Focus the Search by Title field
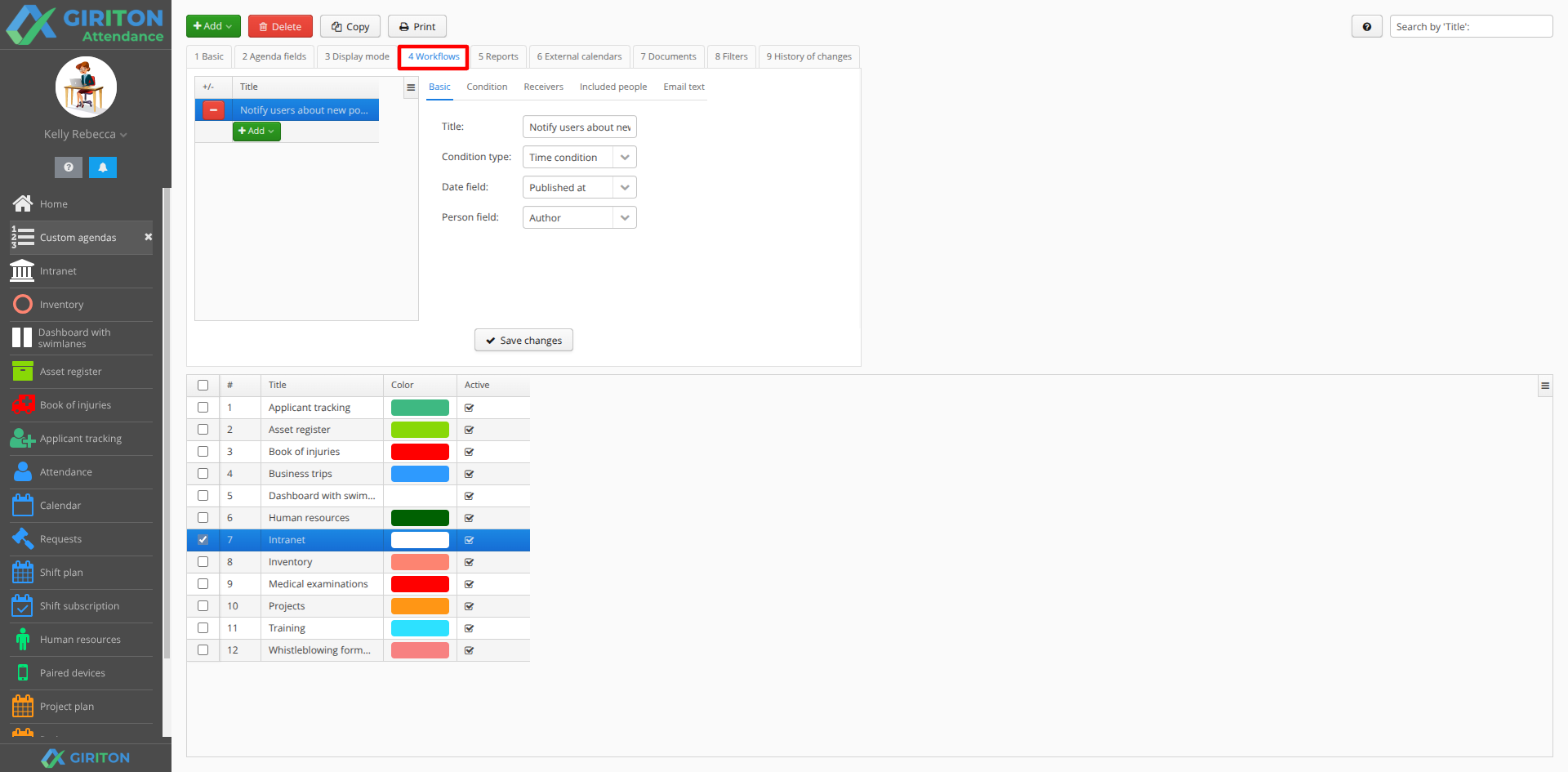 [1471, 26]
